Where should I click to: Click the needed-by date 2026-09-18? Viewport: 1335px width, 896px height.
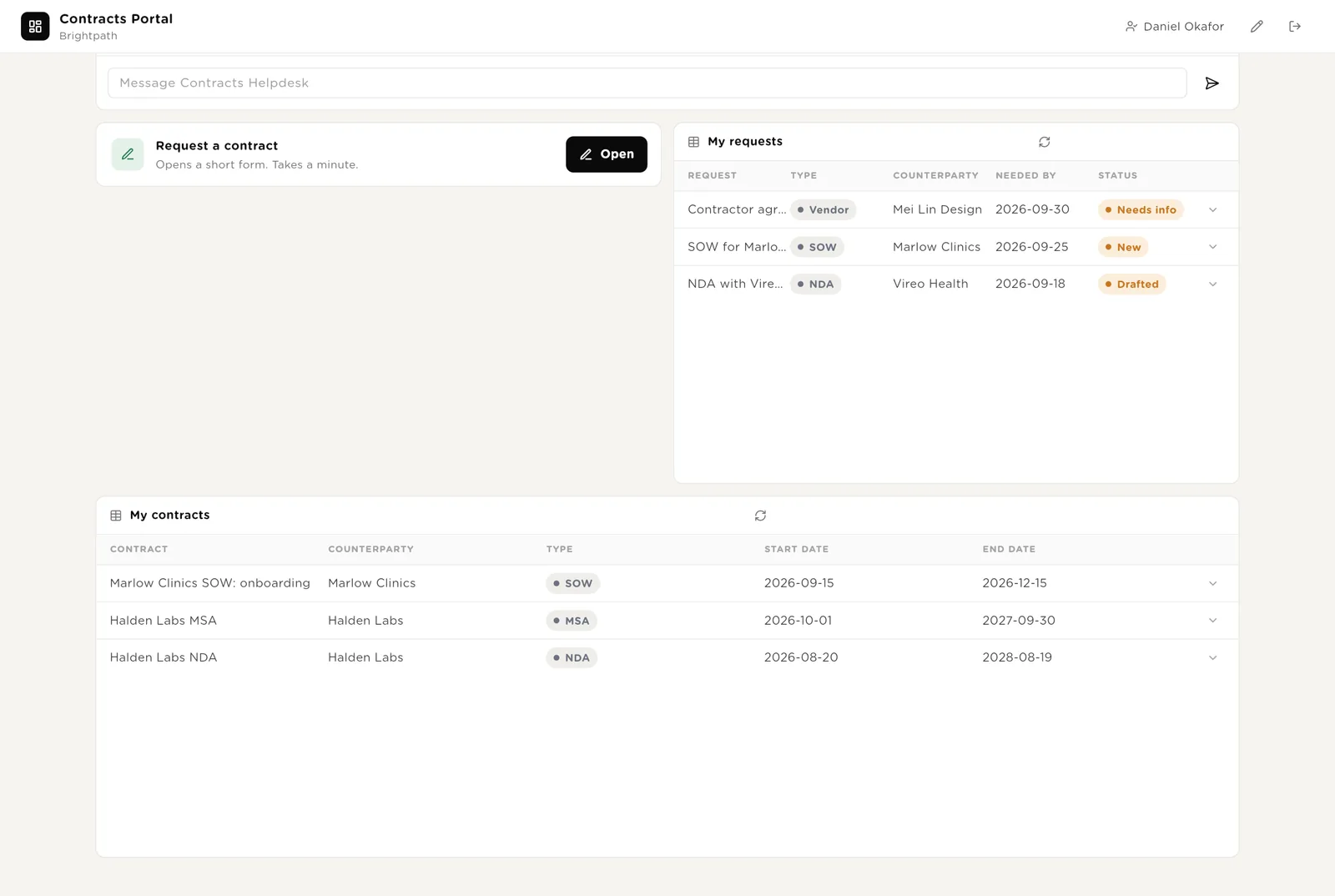tap(1030, 284)
